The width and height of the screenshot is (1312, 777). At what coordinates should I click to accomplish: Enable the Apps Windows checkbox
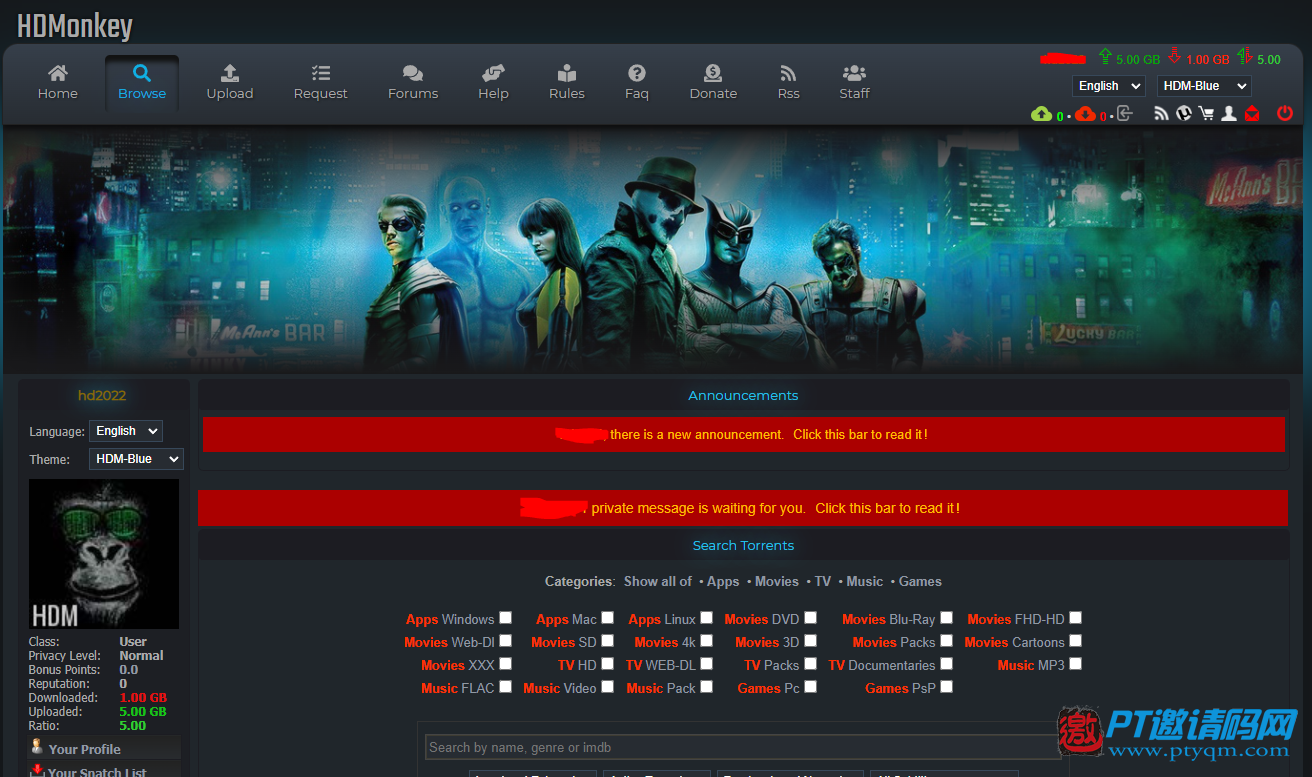pyautogui.click(x=506, y=618)
